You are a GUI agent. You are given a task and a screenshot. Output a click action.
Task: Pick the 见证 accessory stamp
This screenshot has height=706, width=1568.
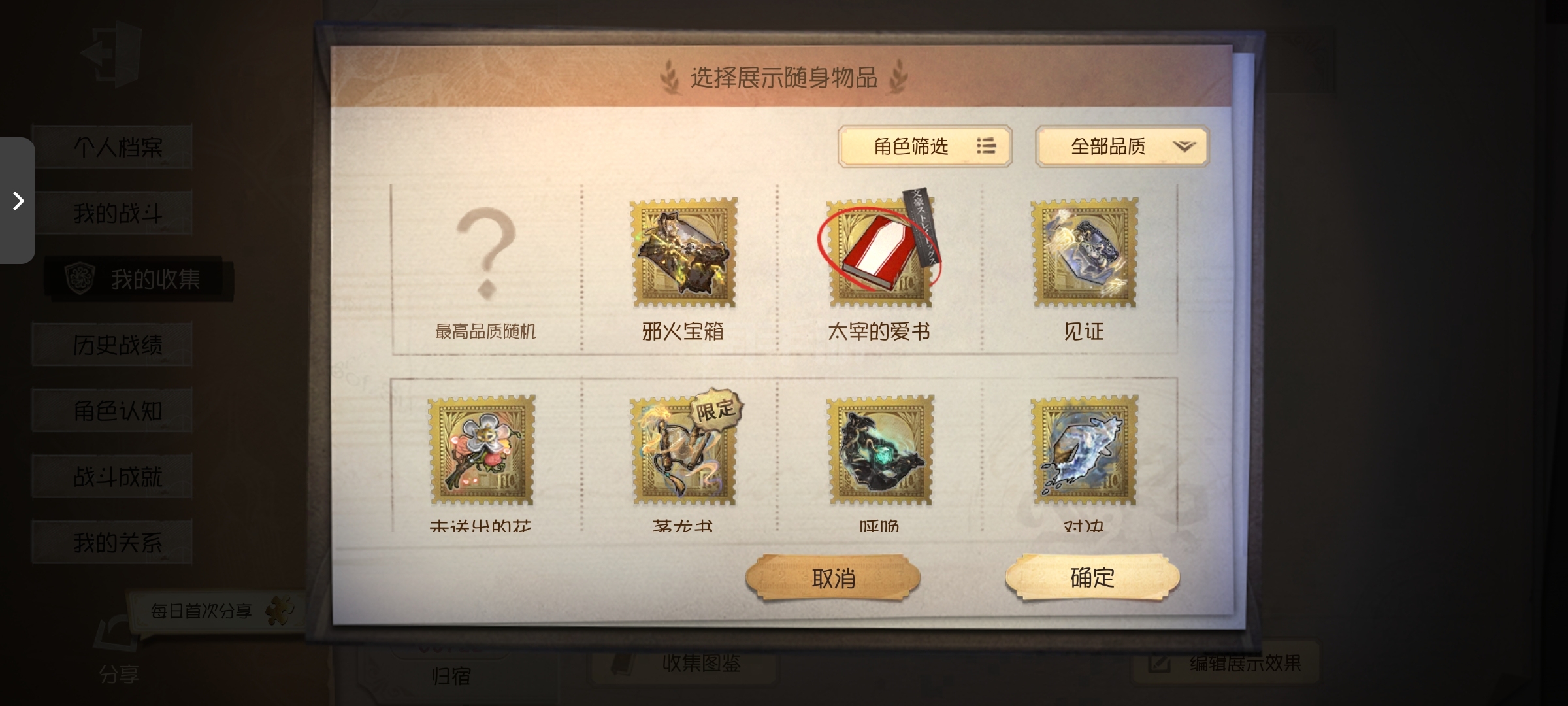[1084, 252]
